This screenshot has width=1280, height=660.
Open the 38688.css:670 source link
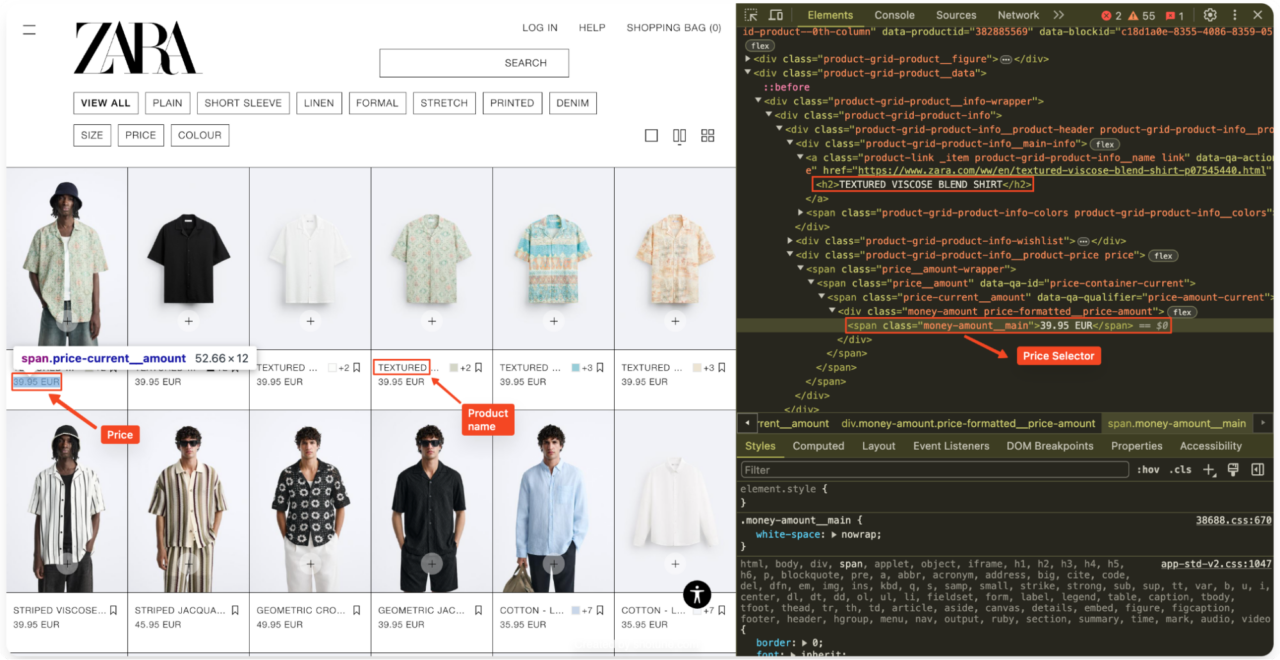point(1233,520)
